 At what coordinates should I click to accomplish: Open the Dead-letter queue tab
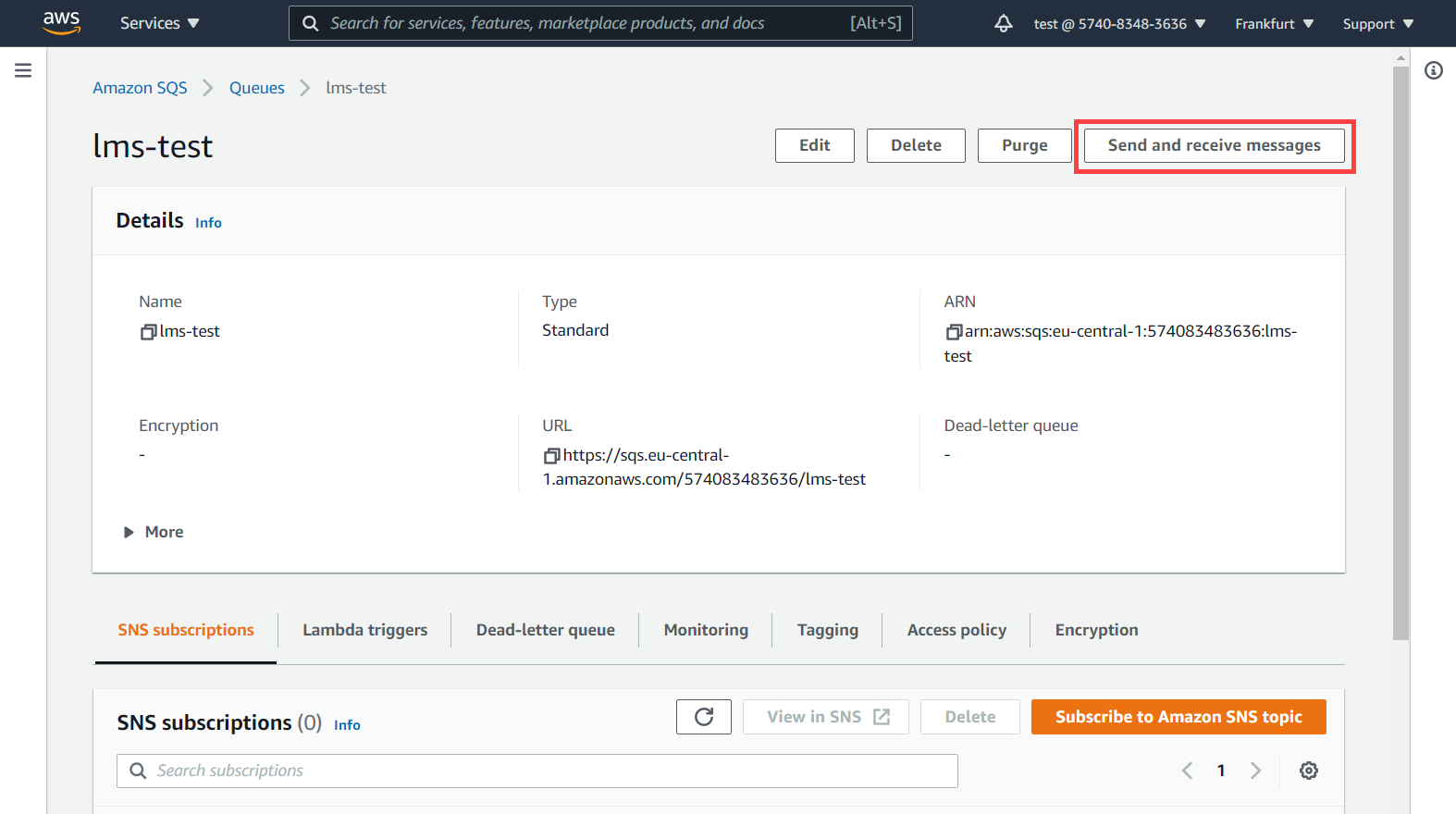click(546, 630)
